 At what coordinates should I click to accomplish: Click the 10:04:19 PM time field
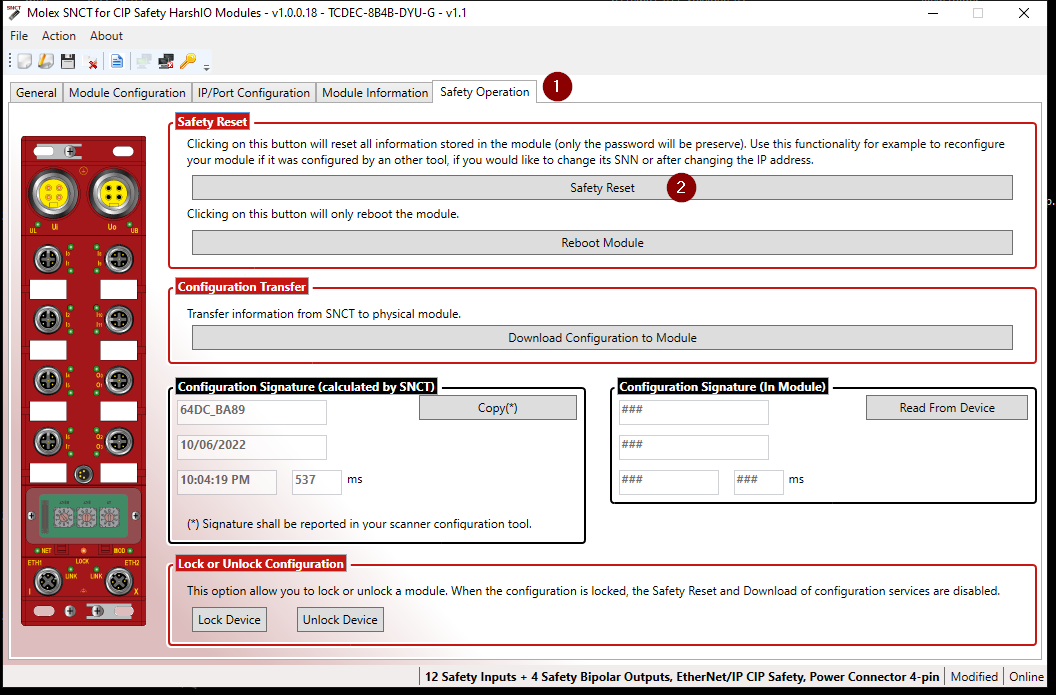pyautogui.click(x=227, y=482)
